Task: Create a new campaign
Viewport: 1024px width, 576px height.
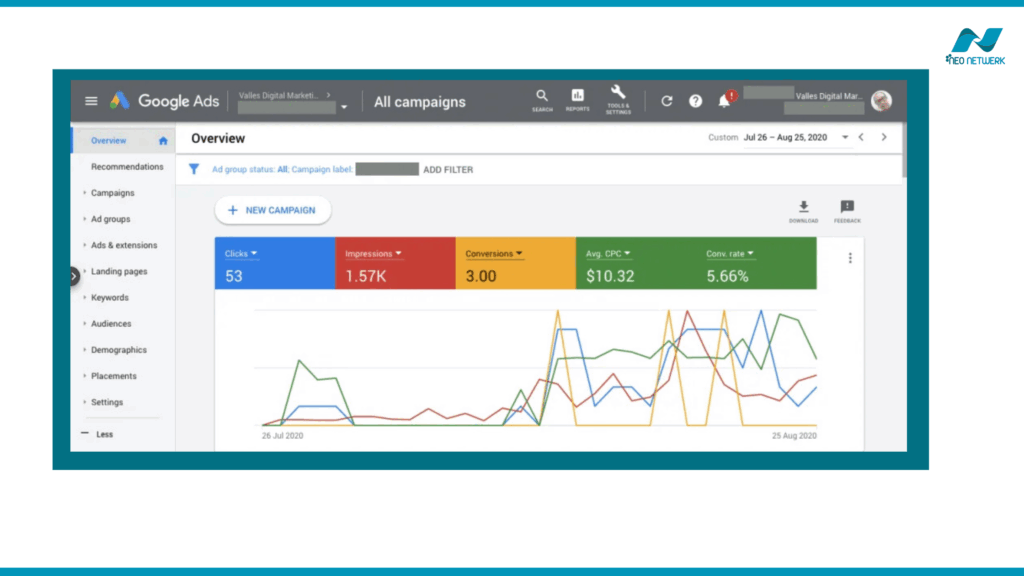Action: [272, 210]
